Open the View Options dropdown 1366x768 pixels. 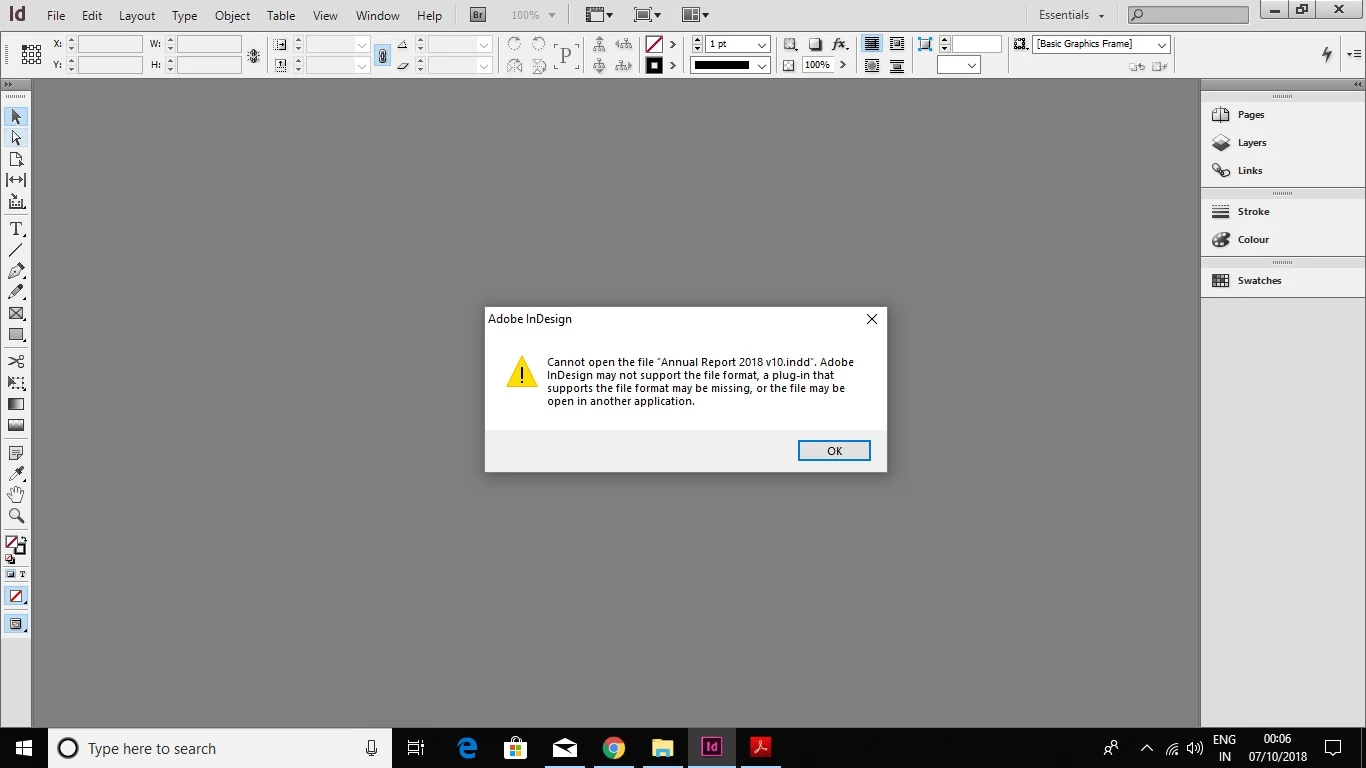click(x=599, y=15)
